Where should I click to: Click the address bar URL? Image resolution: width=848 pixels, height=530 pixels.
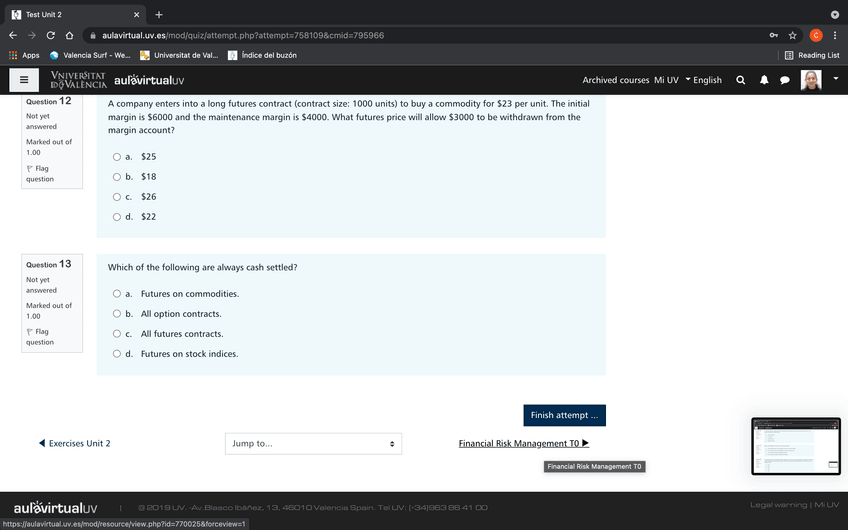[x=243, y=35]
